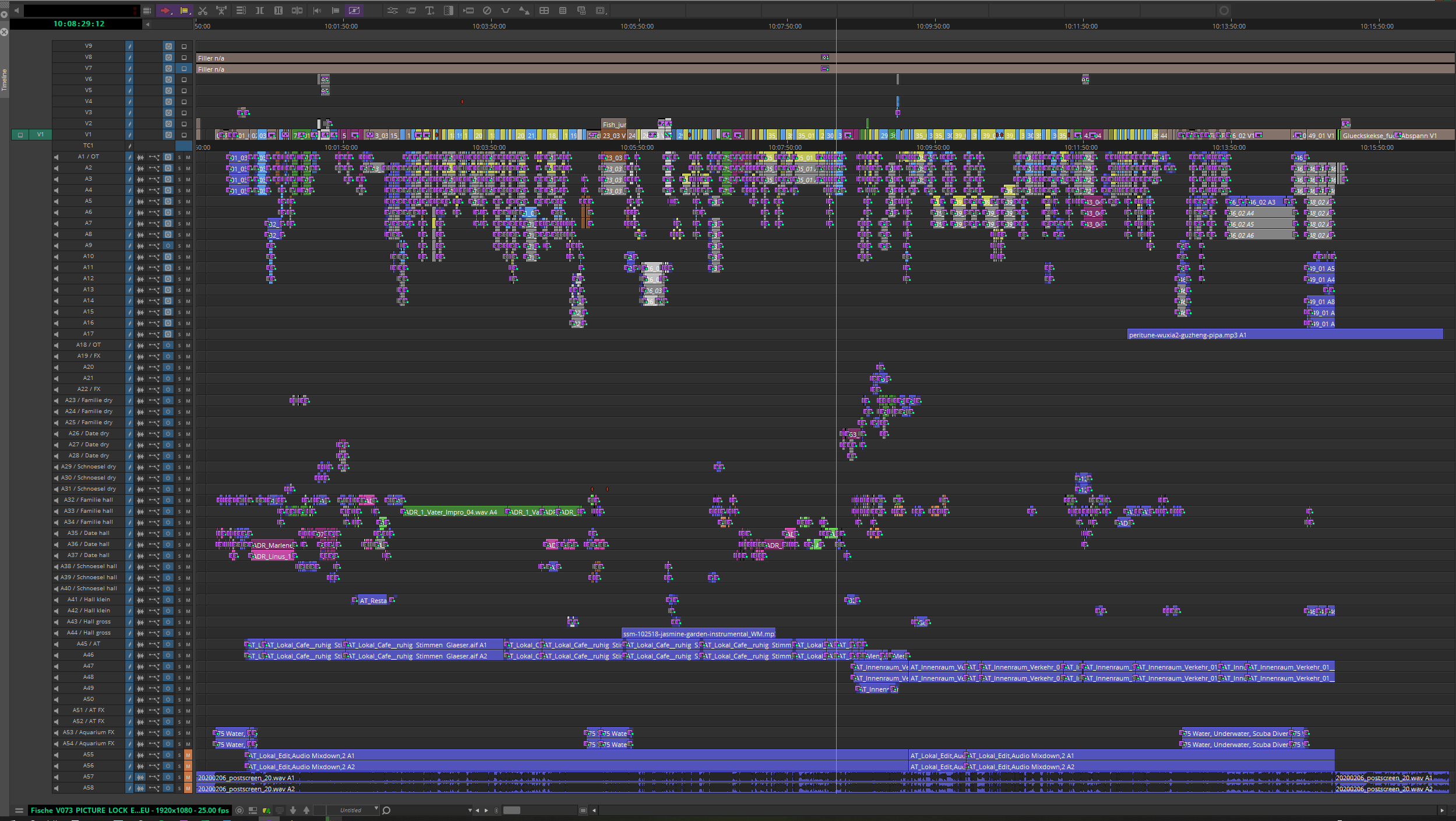Select the TC1 timecode track
Image resolution: width=1456 pixels, height=821 pixels.
(89, 146)
